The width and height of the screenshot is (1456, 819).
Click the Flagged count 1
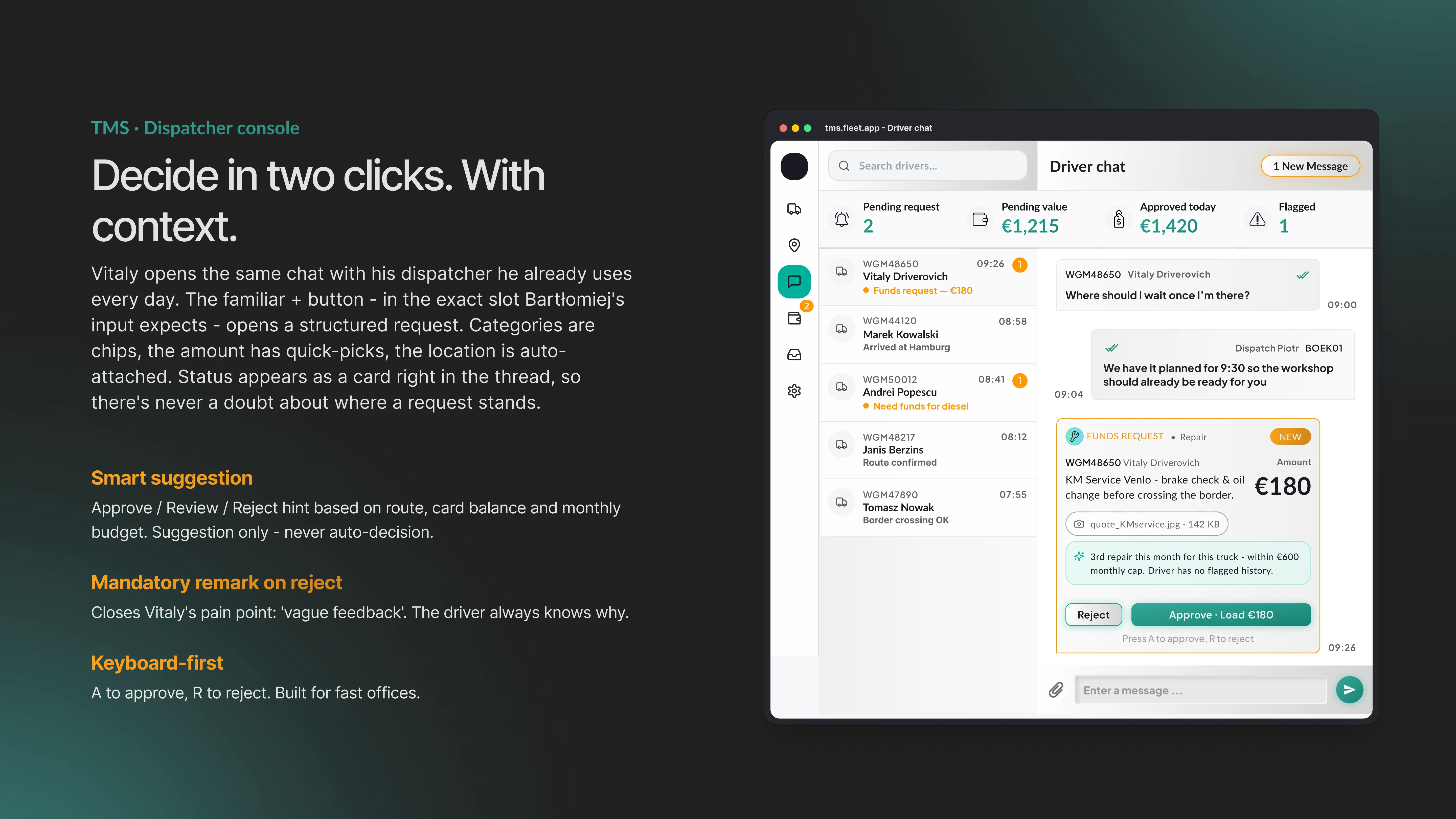click(x=1284, y=226)
